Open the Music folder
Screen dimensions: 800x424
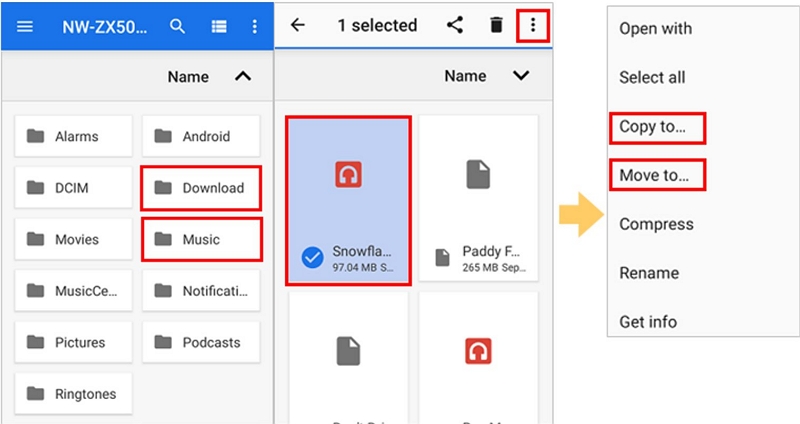[x=202, y=239]
